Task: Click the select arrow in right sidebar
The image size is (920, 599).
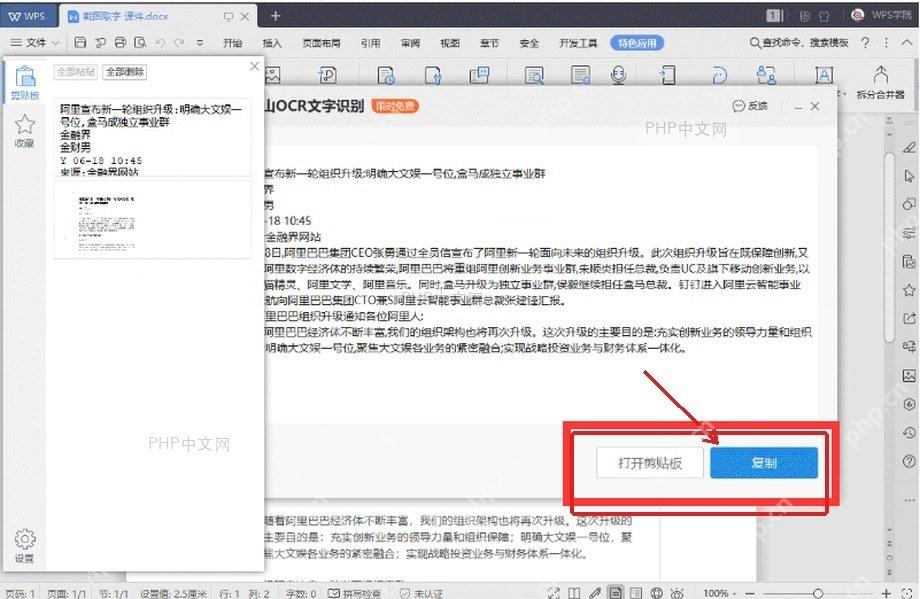Action: coord(909,176)
